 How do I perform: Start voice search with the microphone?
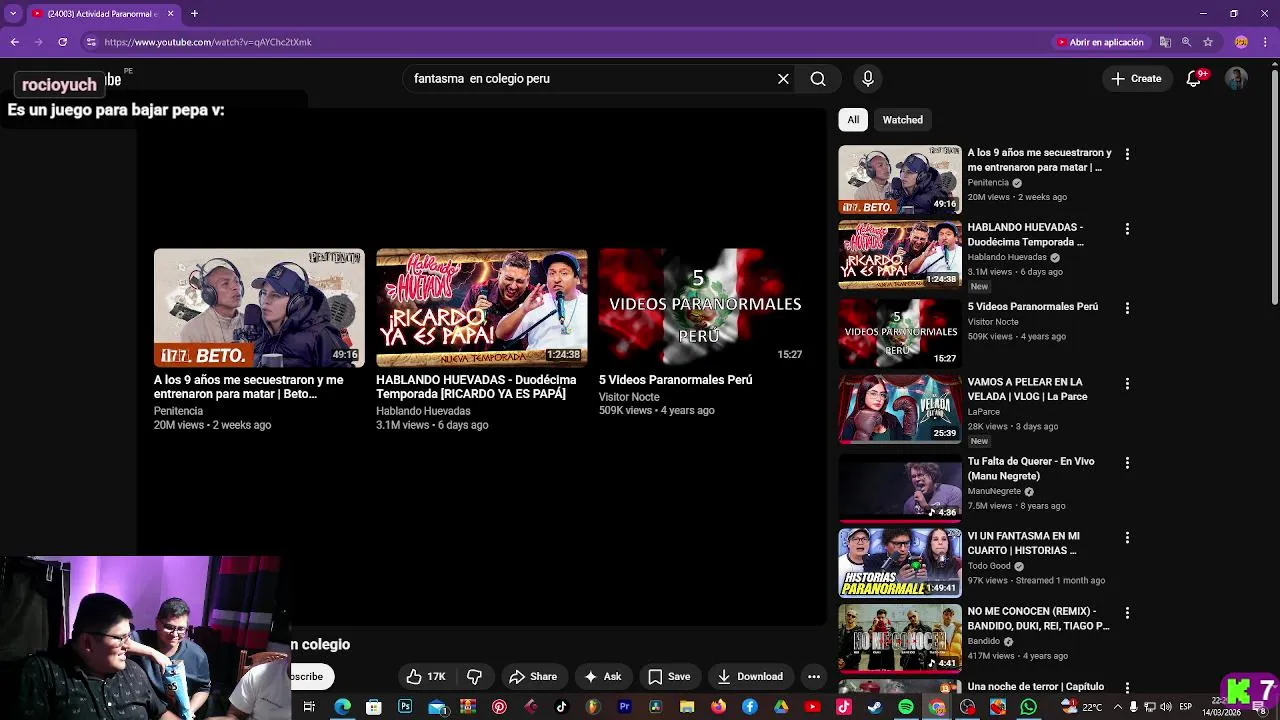[x=867, y=79]
